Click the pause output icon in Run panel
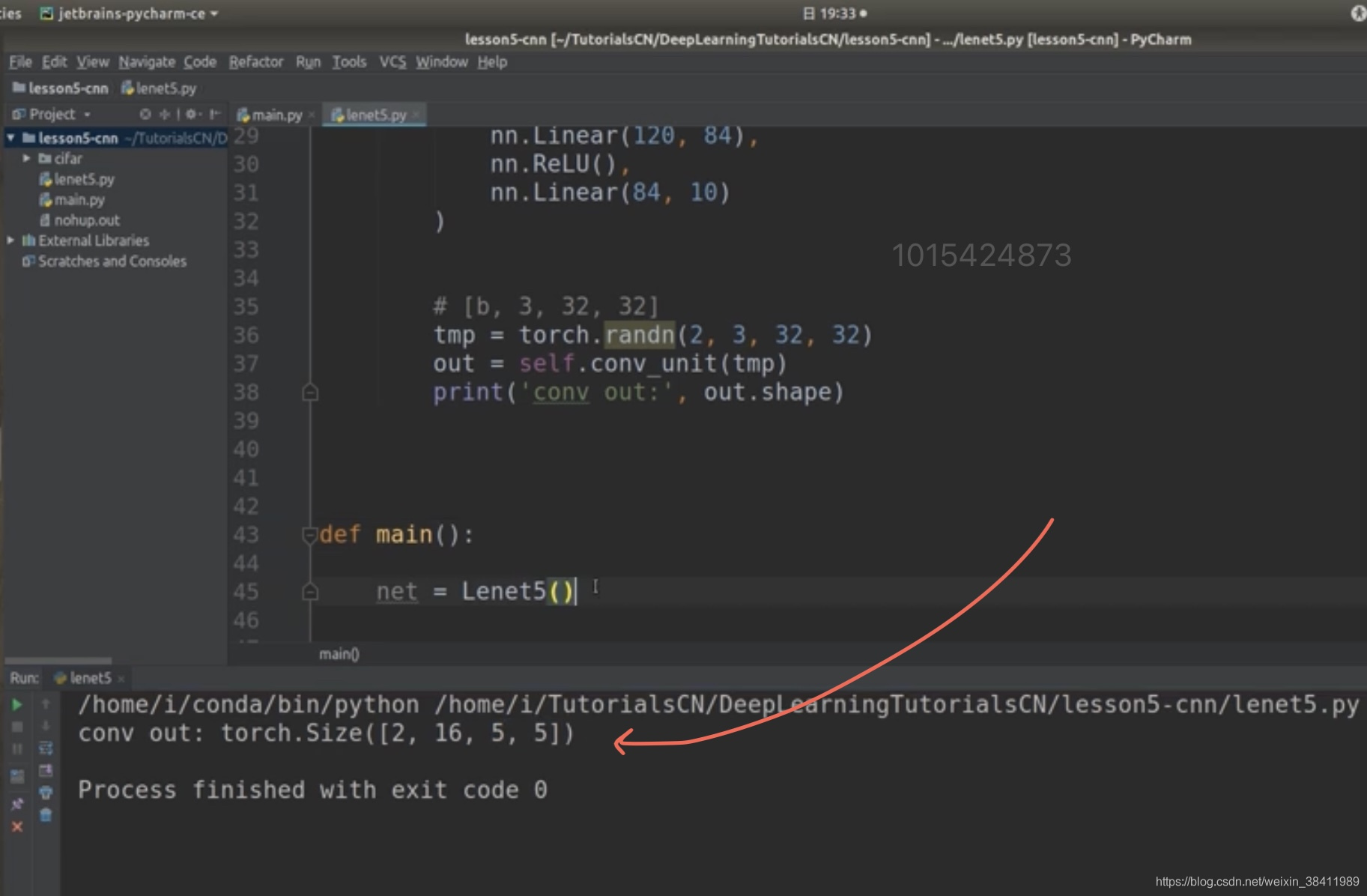The image size is (1367, 896). pyautogui.click(x=16, y=749)
